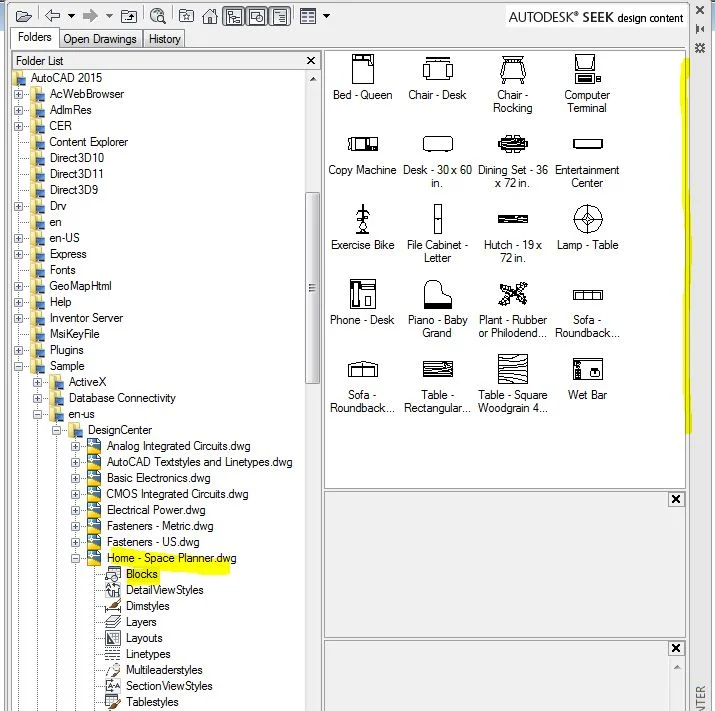Switch to the Folders tab
Image resolution: width=715 pixels, height=711 pixels.
(35, 37)
